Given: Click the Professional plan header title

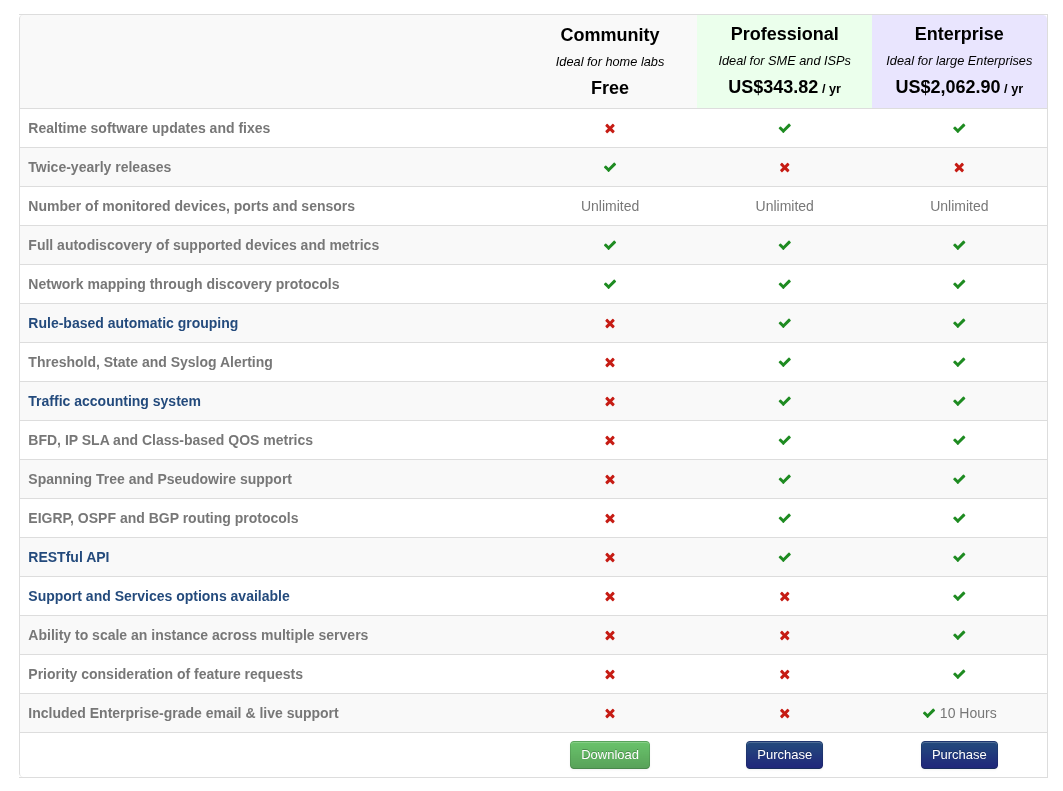Looking at the screenshot, I should (x=784, y=34).
